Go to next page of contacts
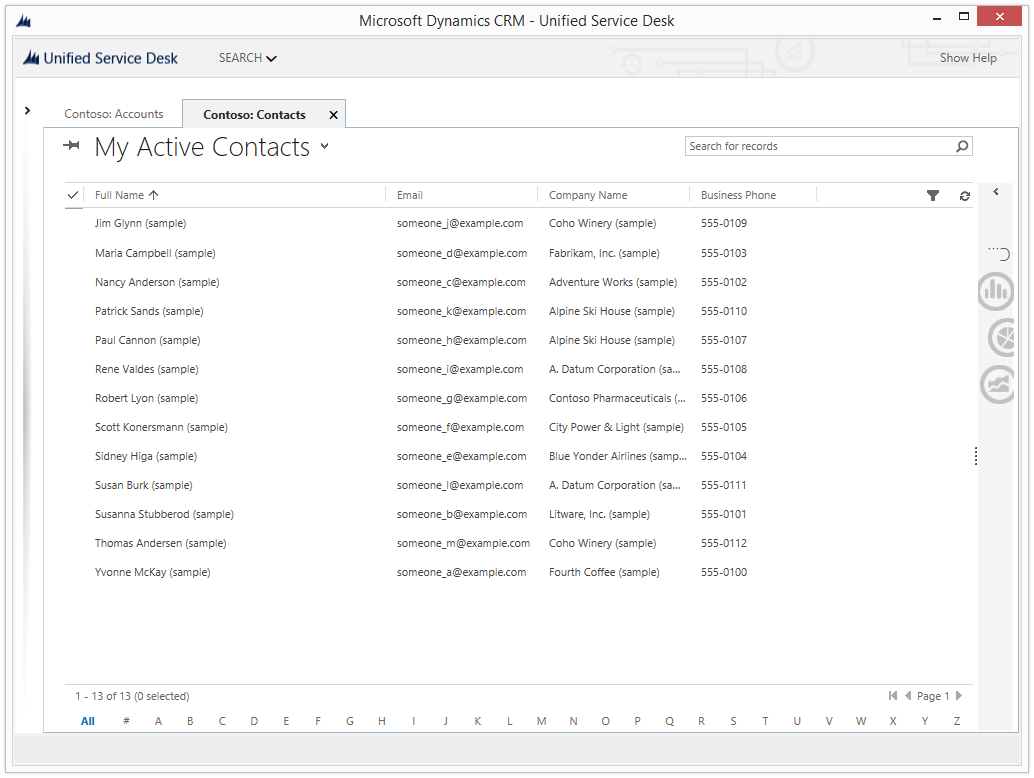Screen dimensions: 1034x778 (x=957, y=695)
